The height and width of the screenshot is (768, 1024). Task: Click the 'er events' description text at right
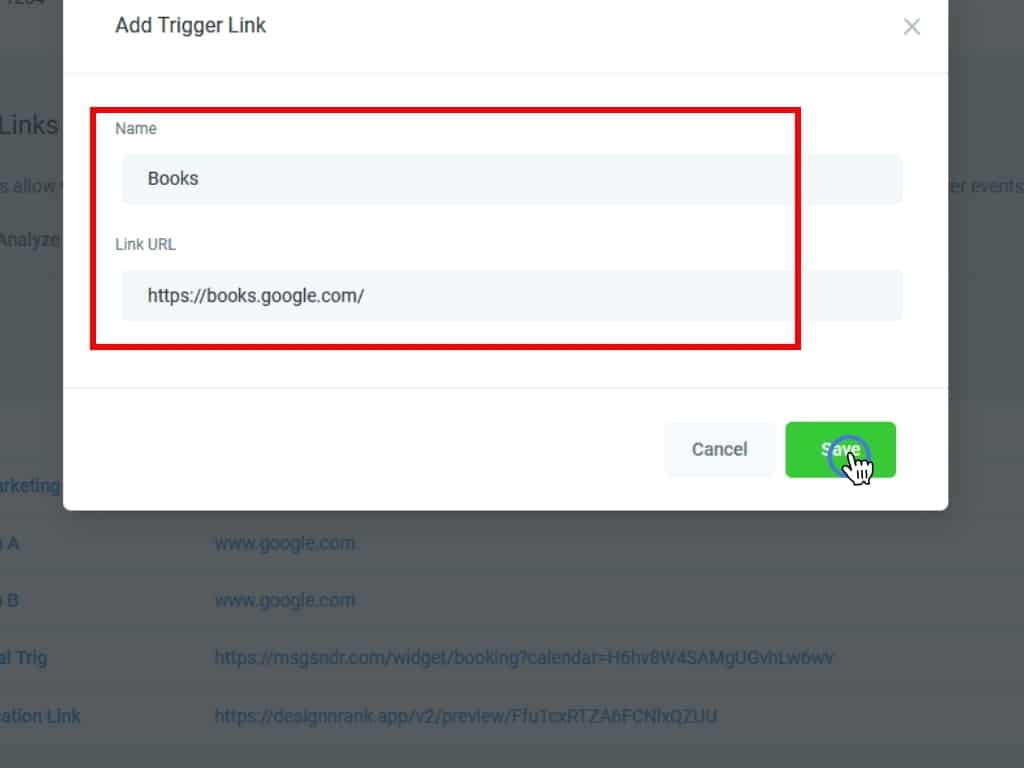[986, 186]
